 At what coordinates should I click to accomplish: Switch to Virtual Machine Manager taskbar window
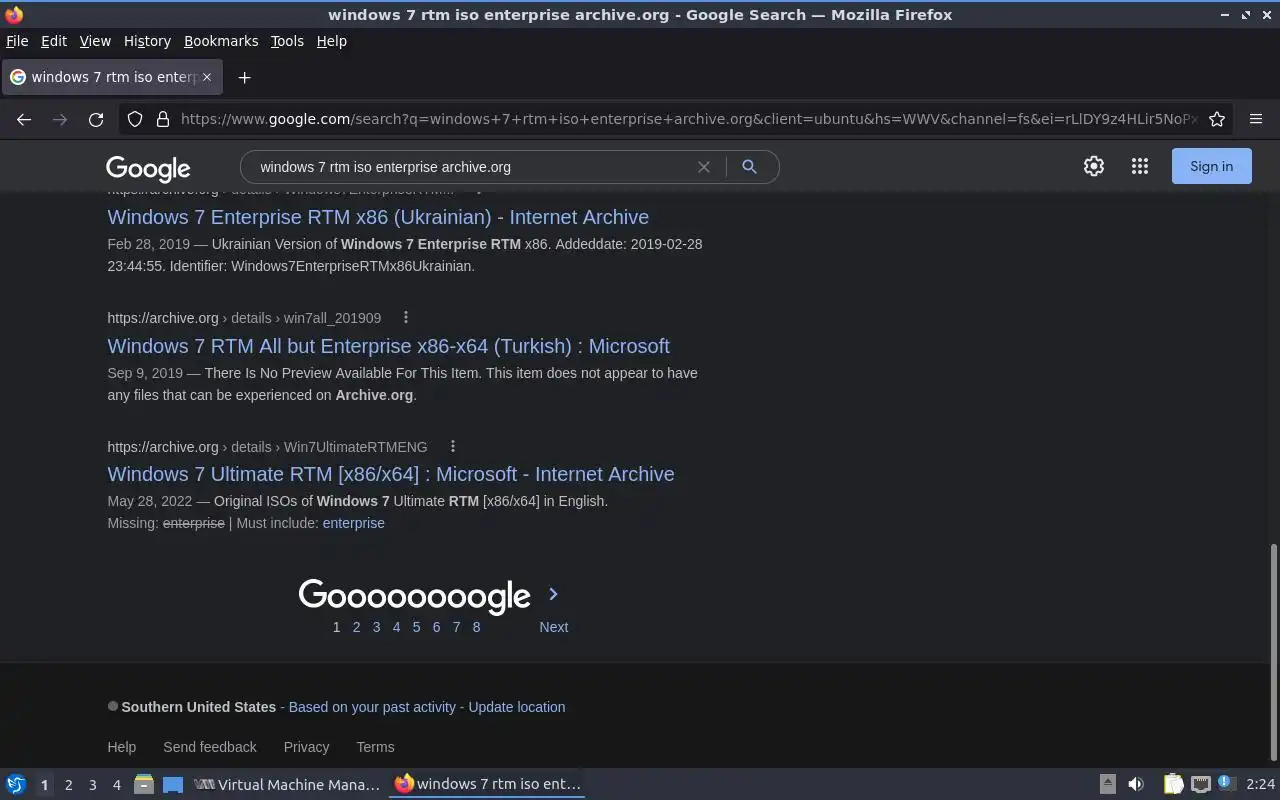[x=287, y=785]
